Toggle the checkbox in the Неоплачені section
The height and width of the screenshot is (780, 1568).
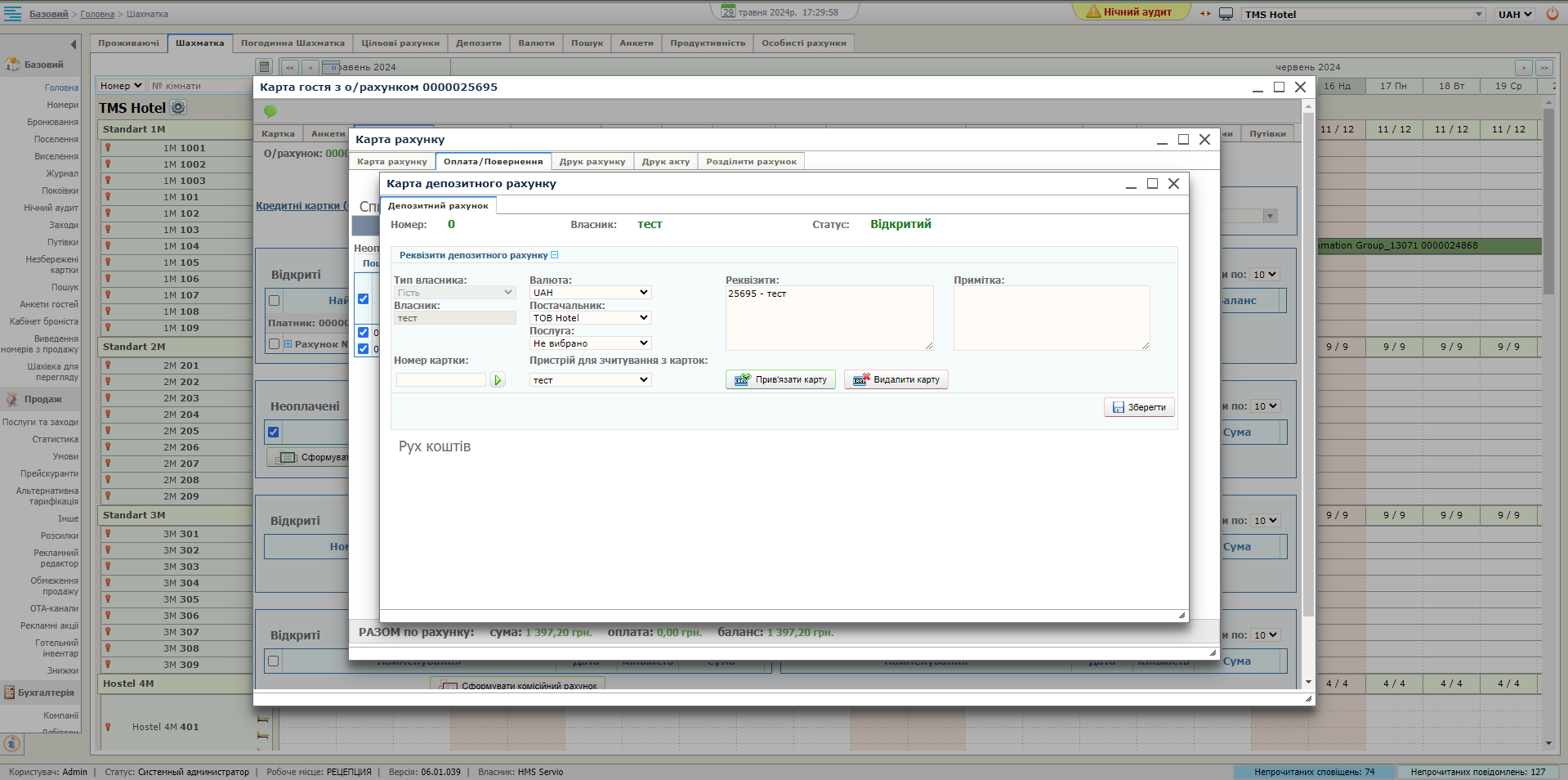point(274,432)
